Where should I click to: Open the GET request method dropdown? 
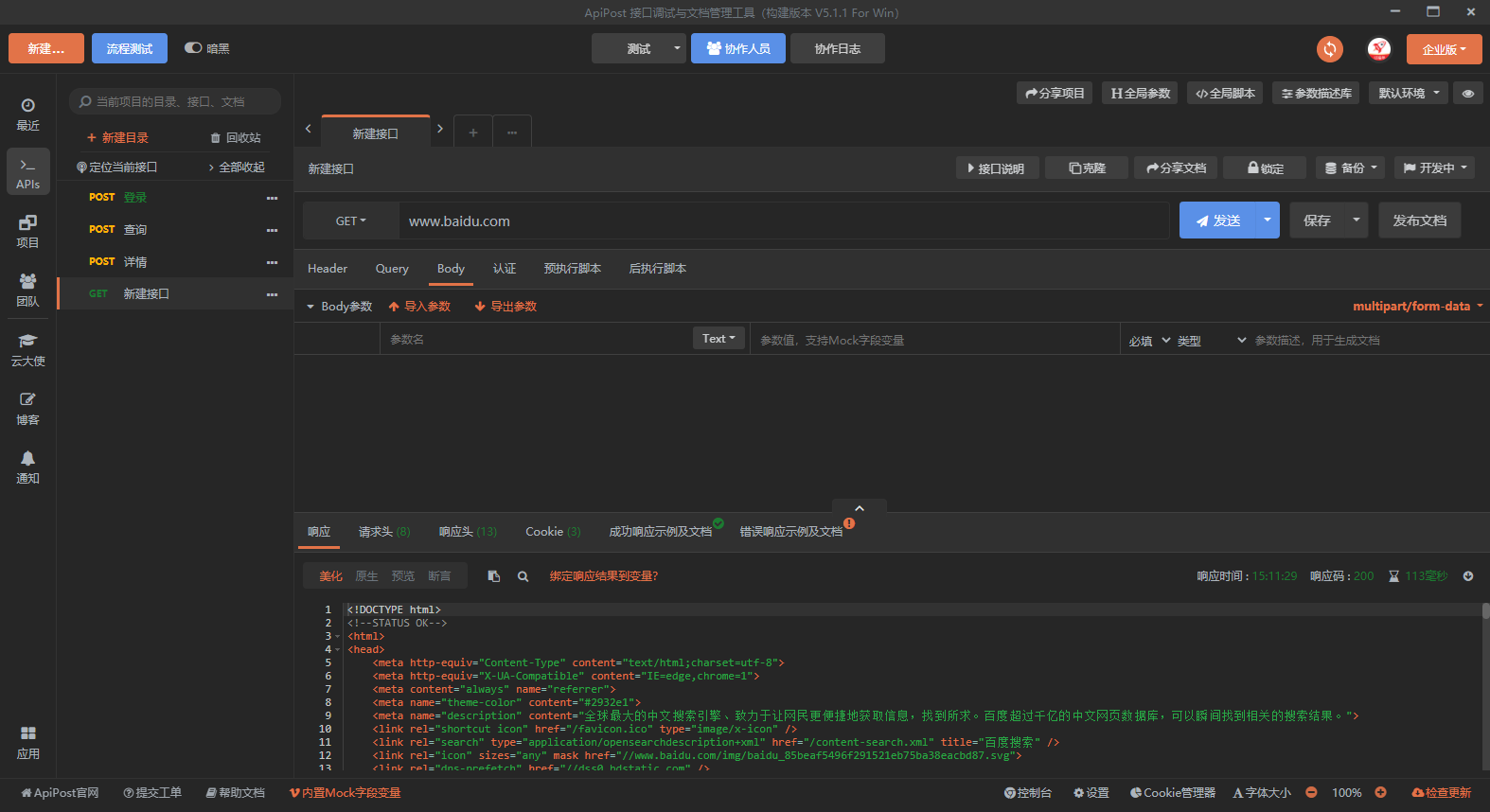point(350,221)
